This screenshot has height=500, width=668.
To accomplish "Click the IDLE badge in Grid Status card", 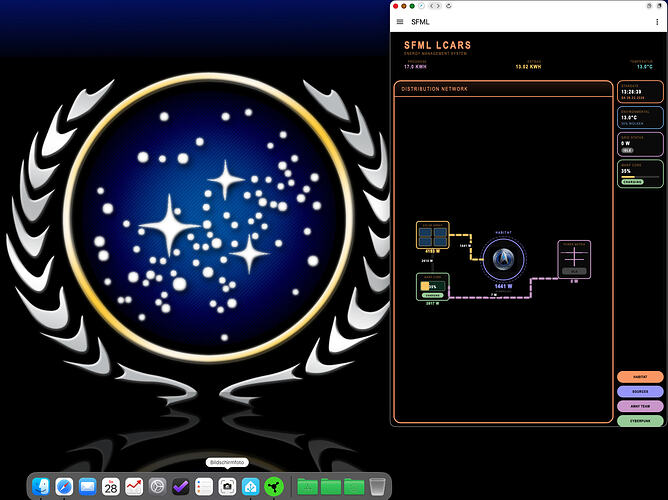I will [x=627, y=150].
